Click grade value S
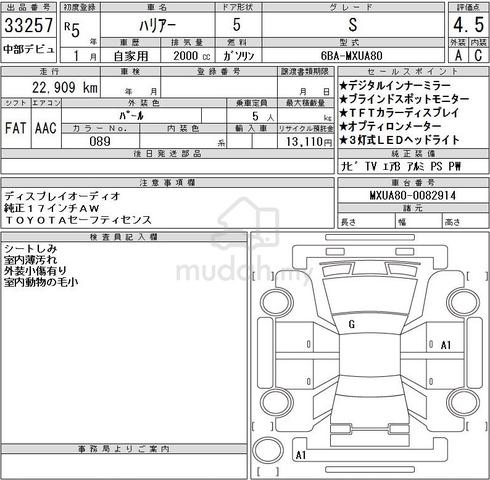 pyautogui.click(x=353, y=25)
